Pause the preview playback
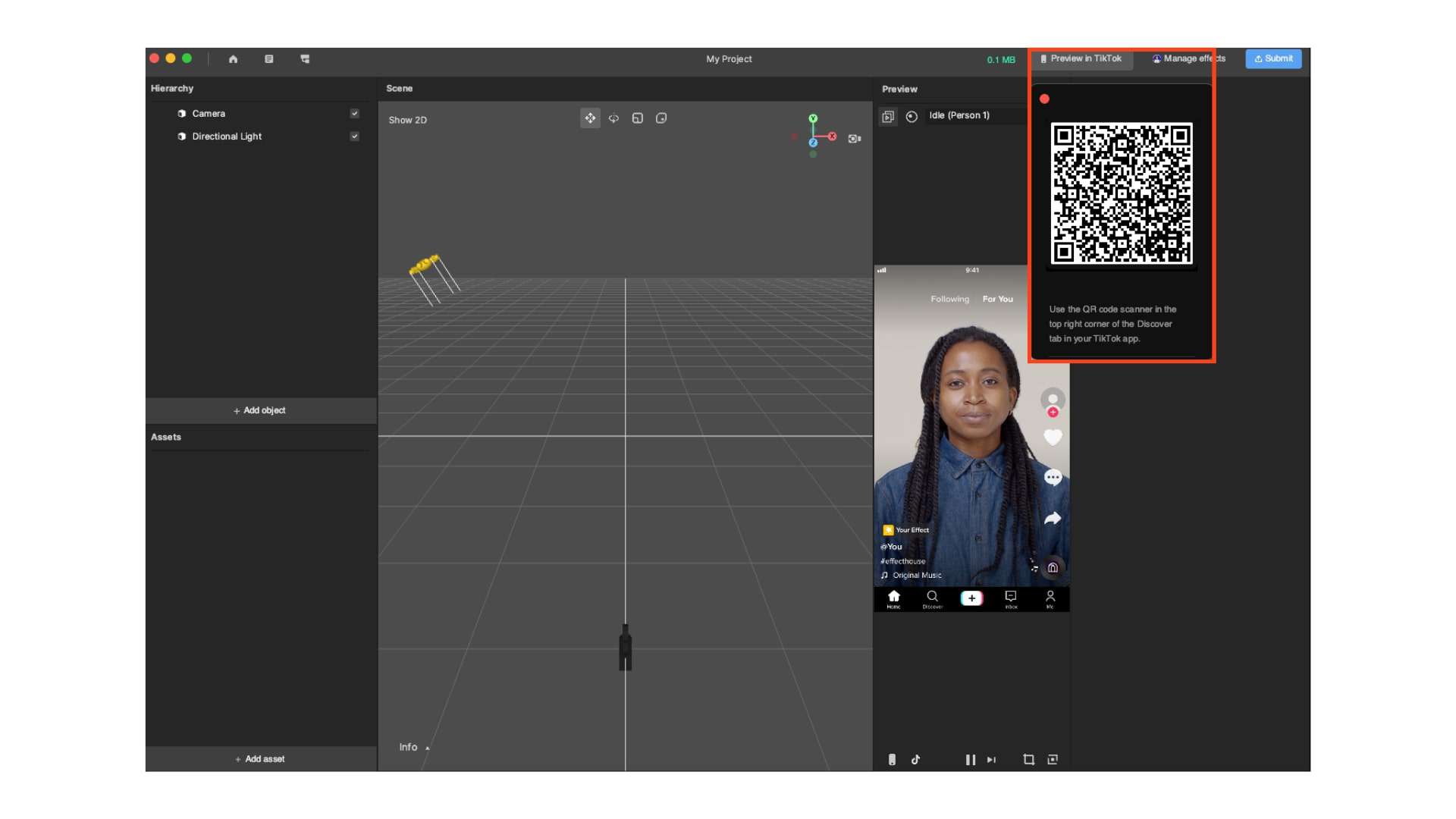 970,760
